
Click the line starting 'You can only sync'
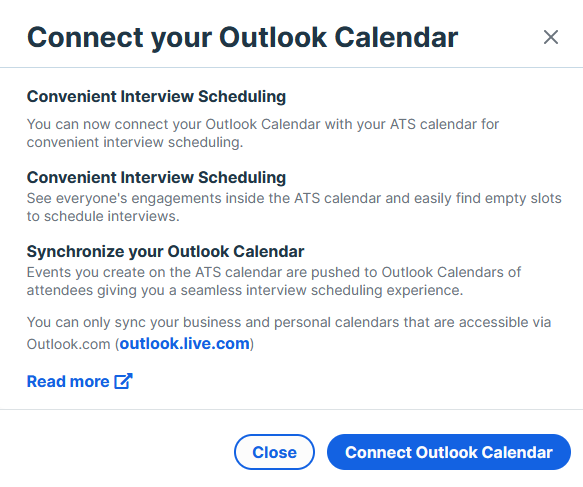pos(289,322)
